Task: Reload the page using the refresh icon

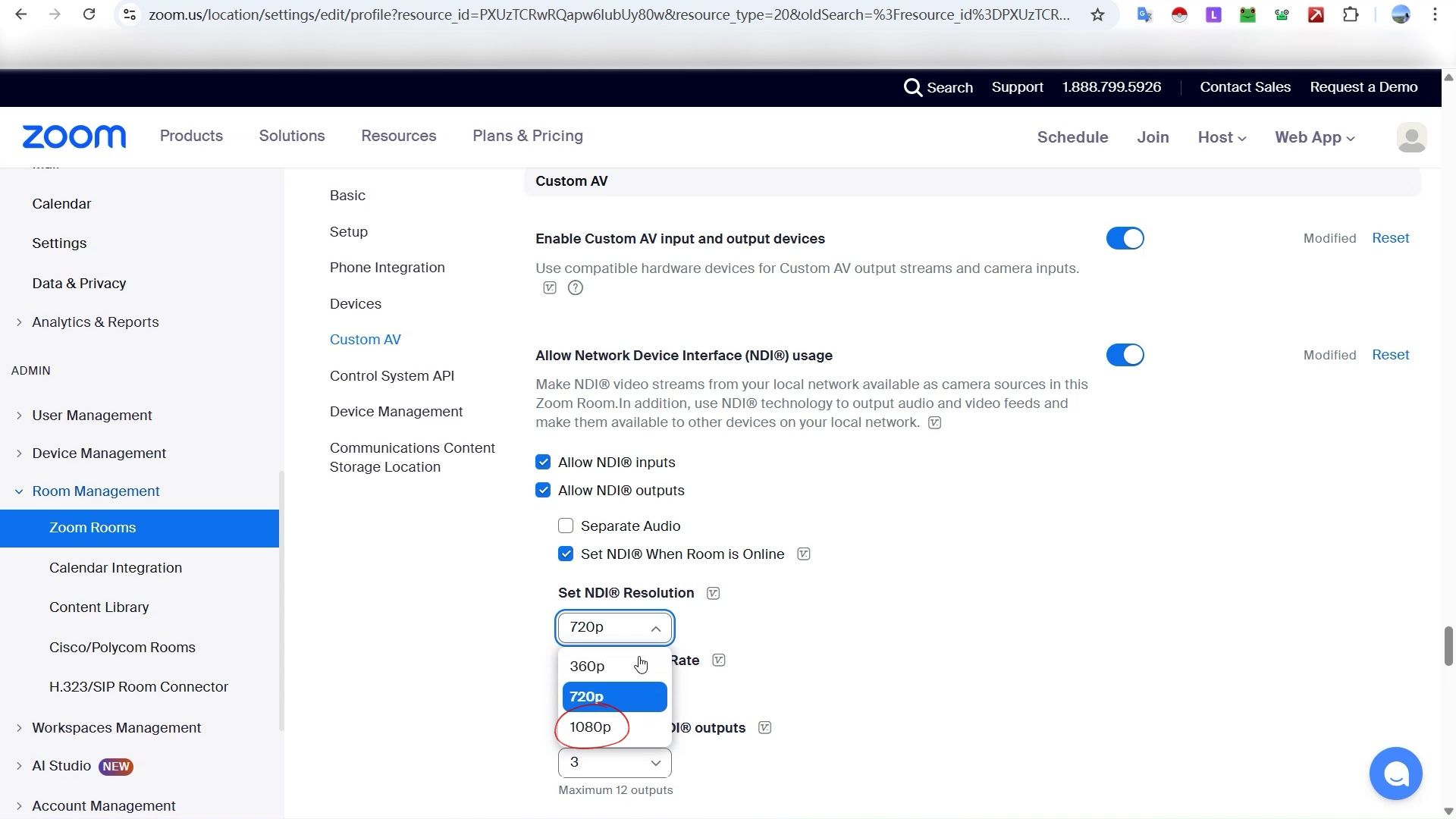Action: (x=89, y=14)
